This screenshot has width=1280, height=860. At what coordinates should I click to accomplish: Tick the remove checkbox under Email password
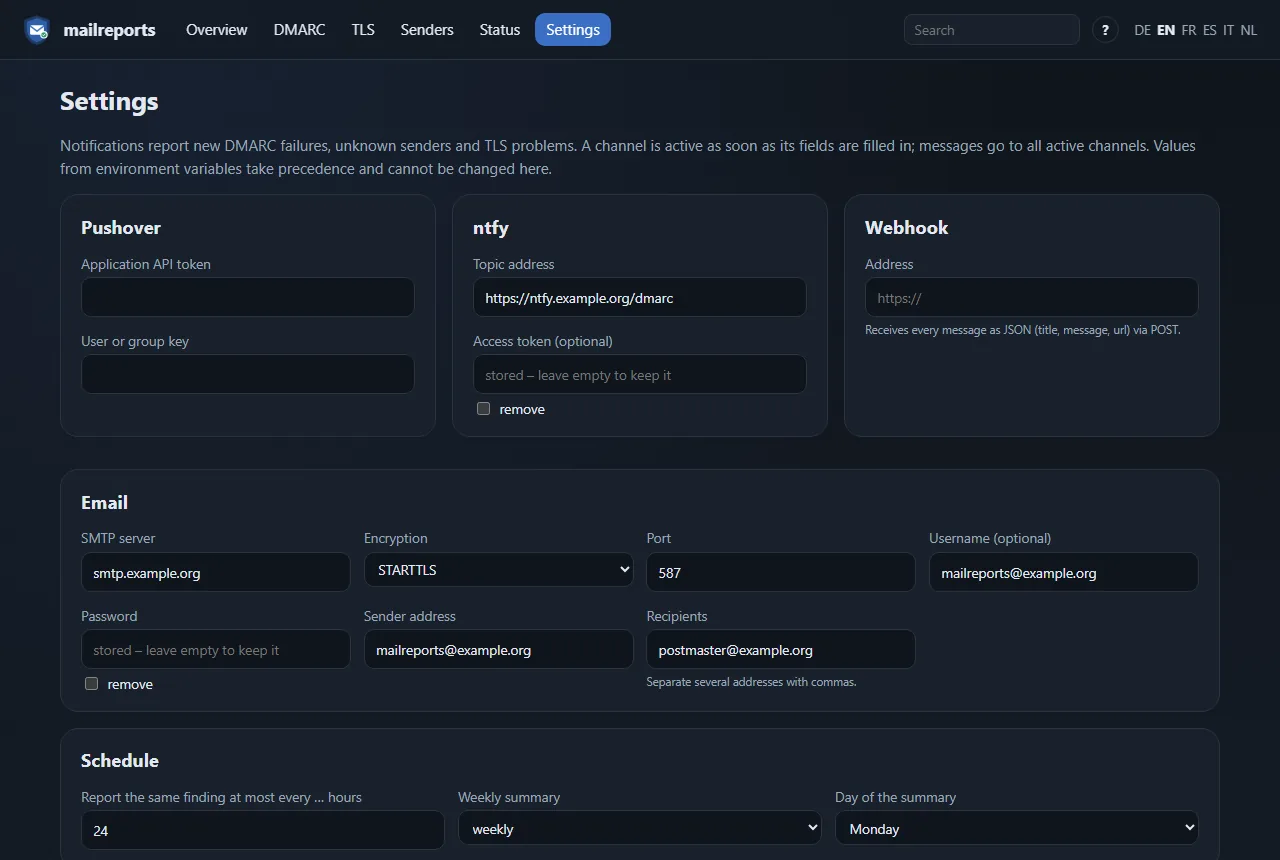coord(92,684)
